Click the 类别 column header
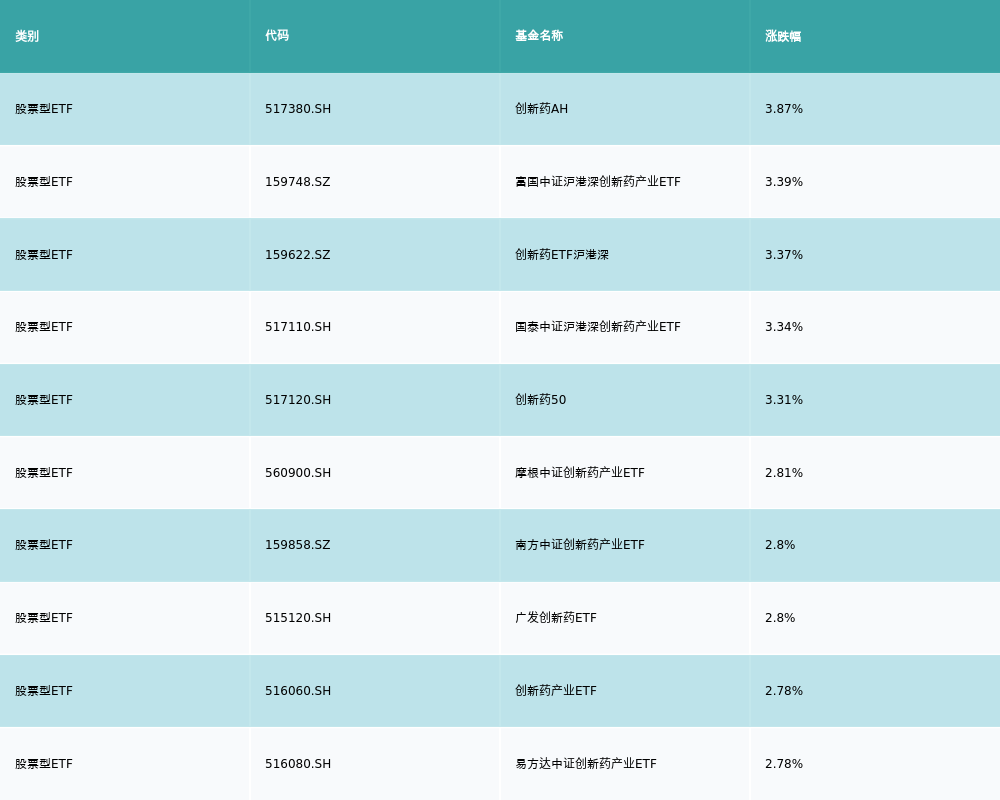Image resolution: width=1000 pixels, height=800 pixels. (27, 36)
